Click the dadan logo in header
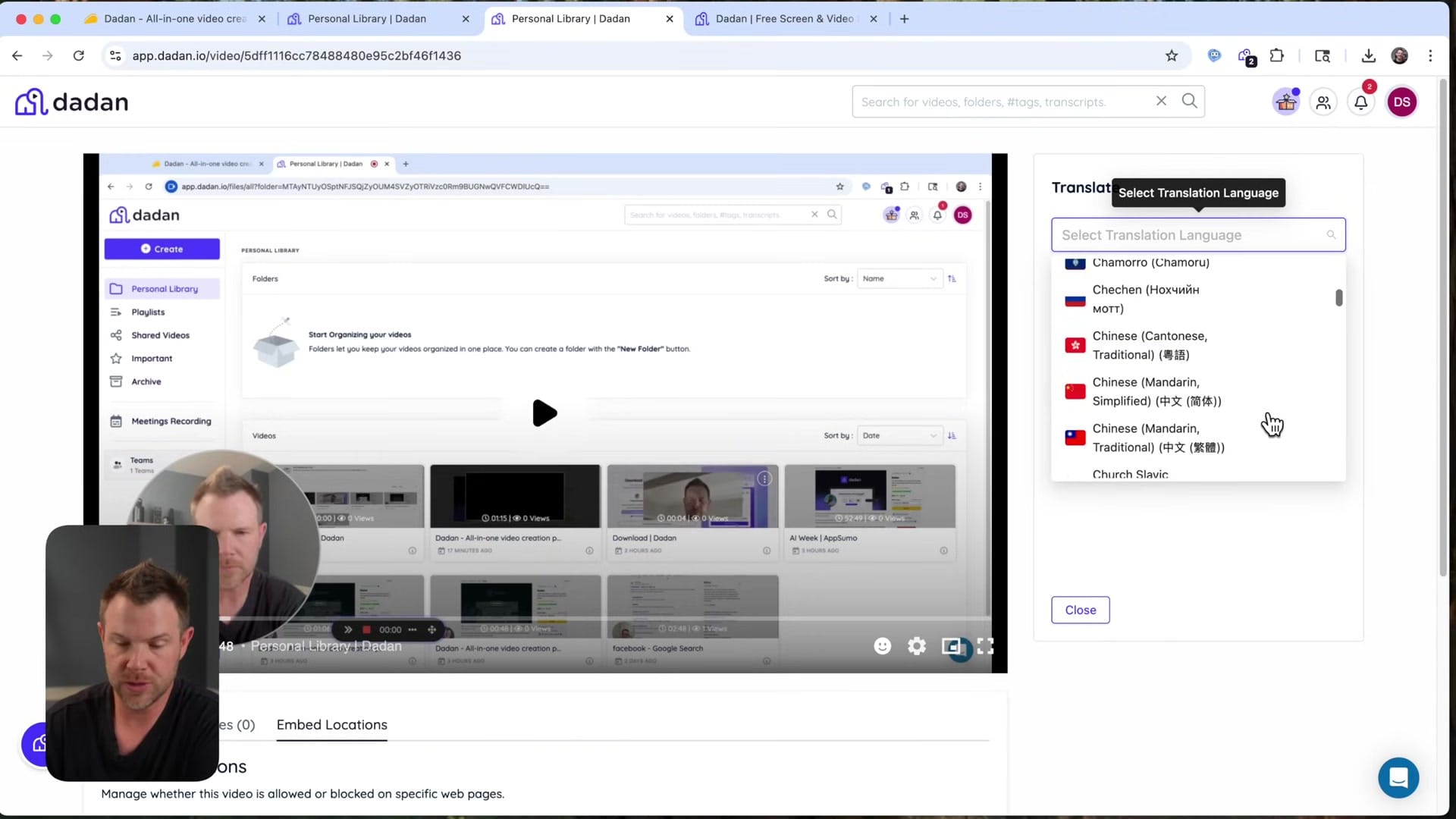 [72, 102]
